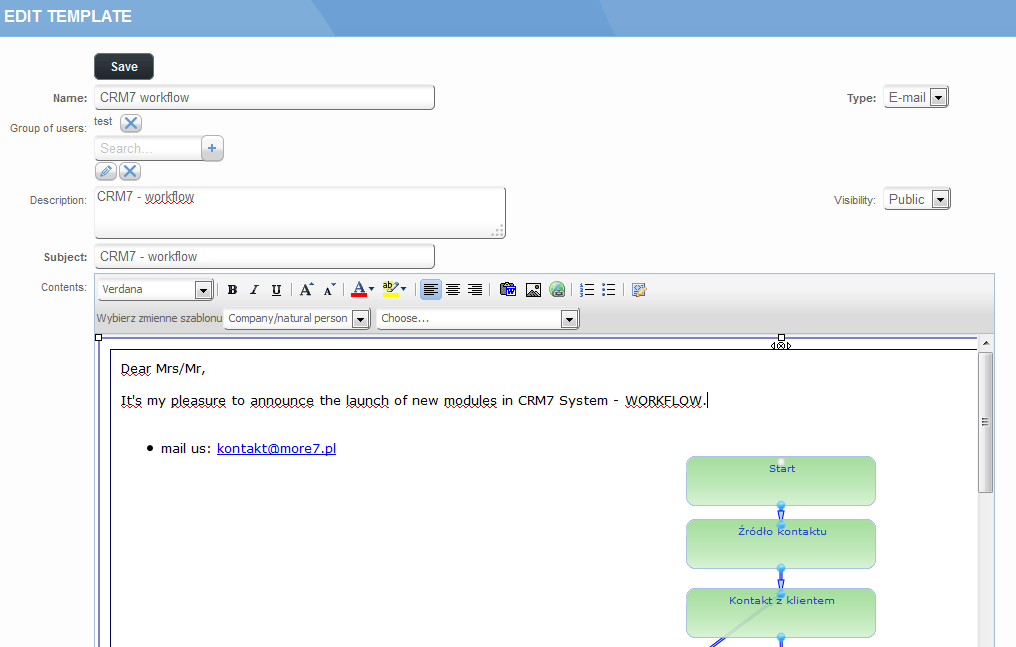Open the highlight color dropdown arrow
This screenshot has height=647, width=1016.
[x=403, y=289]
